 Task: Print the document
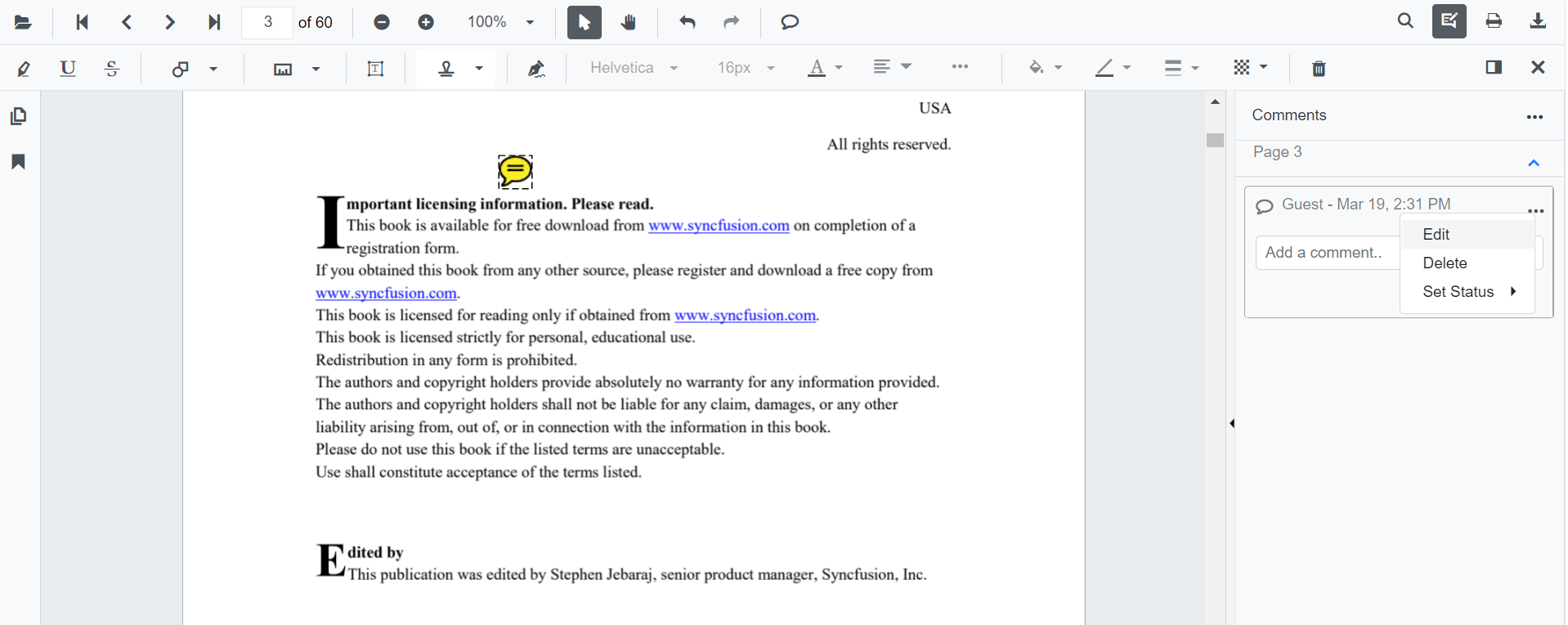[x=1494, y=21]
